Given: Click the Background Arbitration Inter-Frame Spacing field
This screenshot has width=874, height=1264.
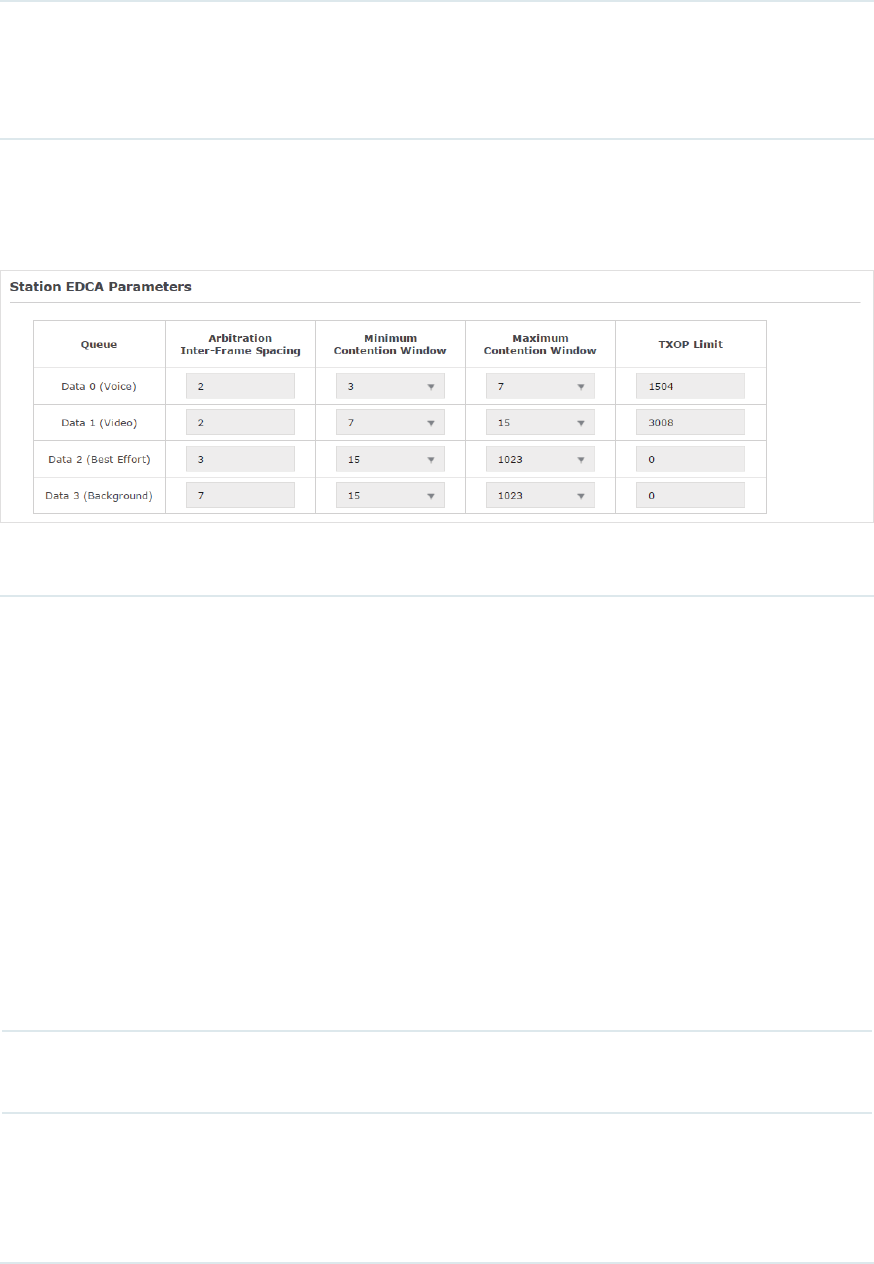Looking at the screenshot, I should 240,495.
